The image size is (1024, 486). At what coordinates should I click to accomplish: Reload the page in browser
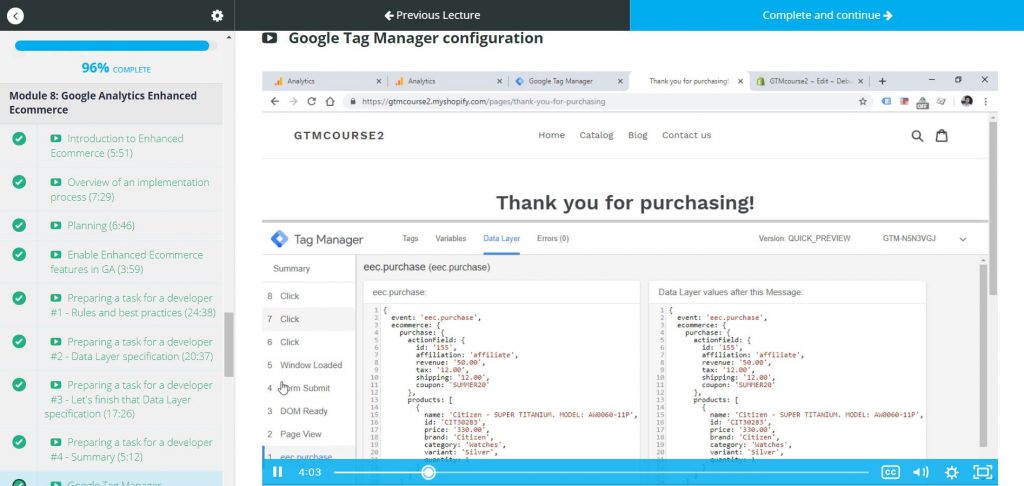coord(312,101)
